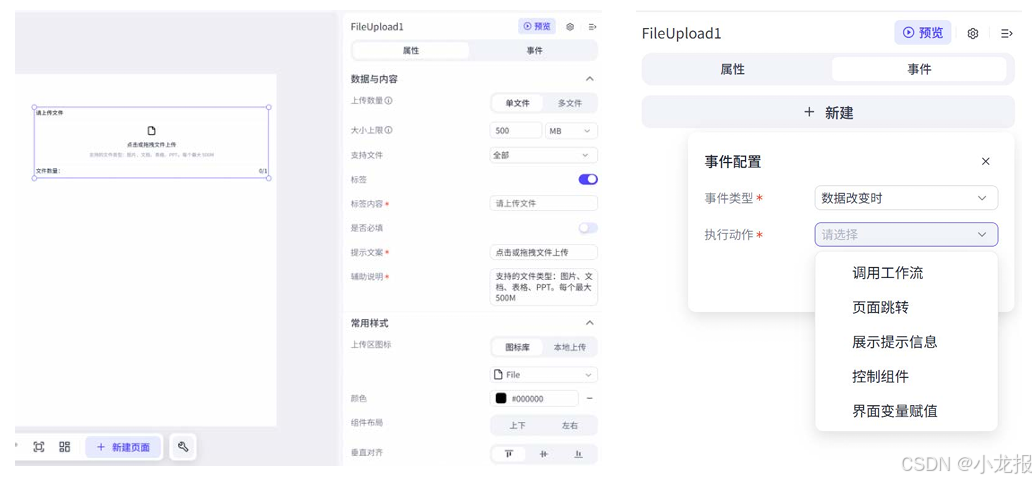Set component layout to 左右
This screenshot has width=1036, height=482.
coord(570,426)
